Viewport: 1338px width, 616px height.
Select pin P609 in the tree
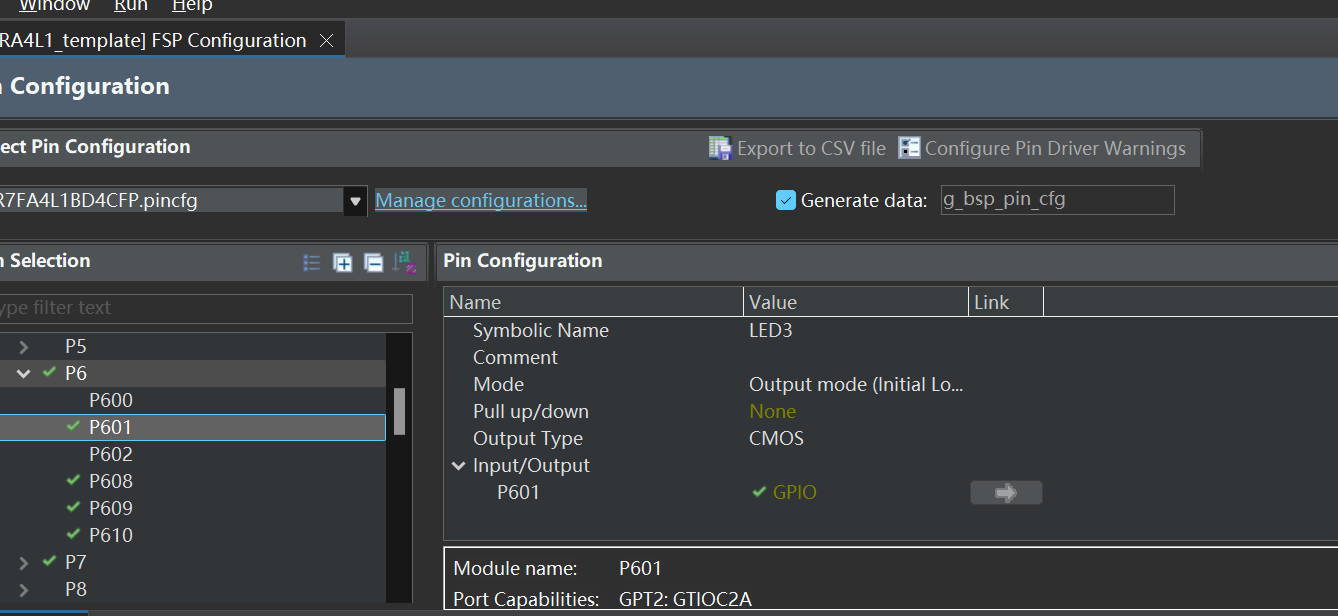click(111, 508)
